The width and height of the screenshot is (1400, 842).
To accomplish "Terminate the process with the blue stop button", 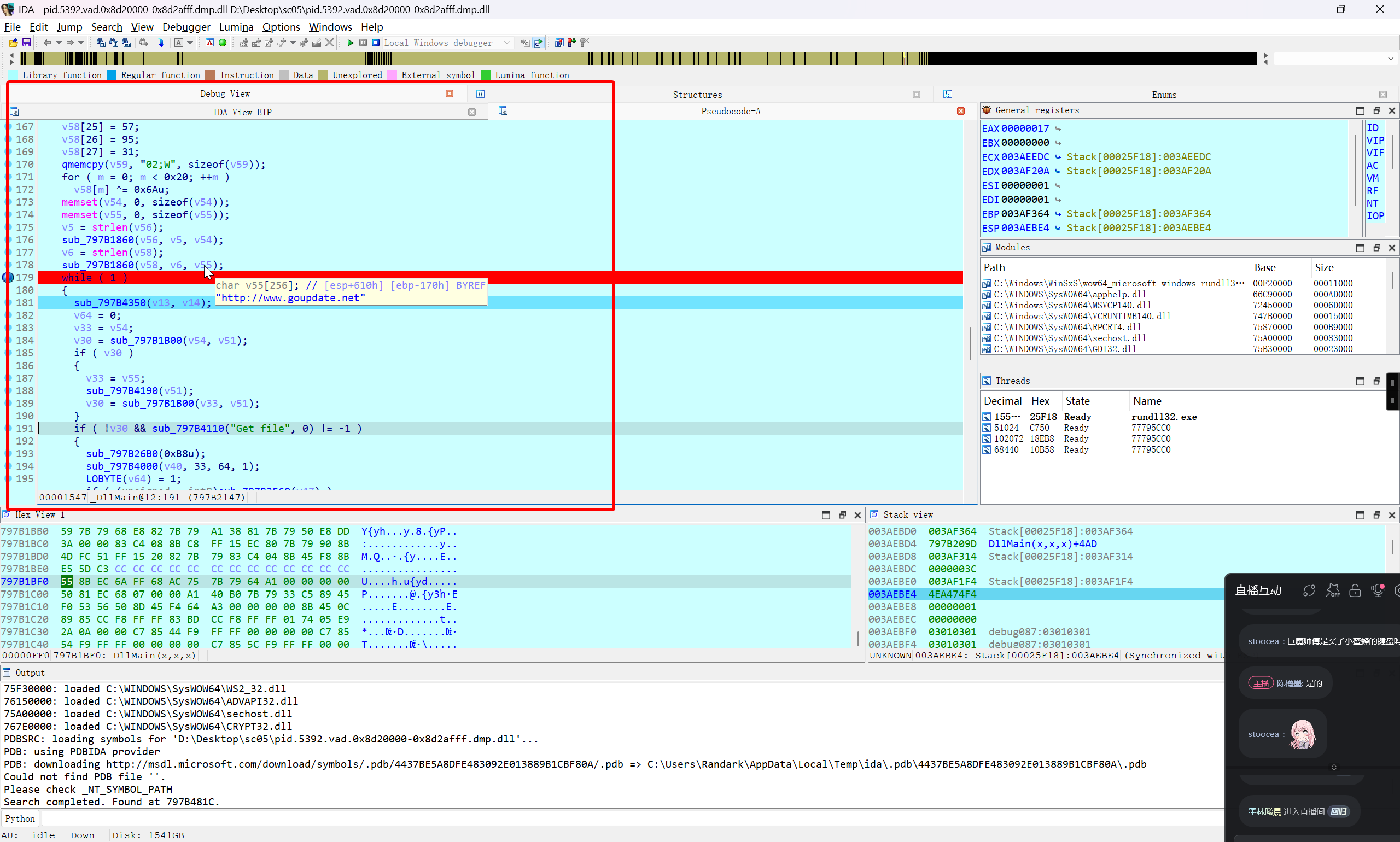I will (376, 43).
